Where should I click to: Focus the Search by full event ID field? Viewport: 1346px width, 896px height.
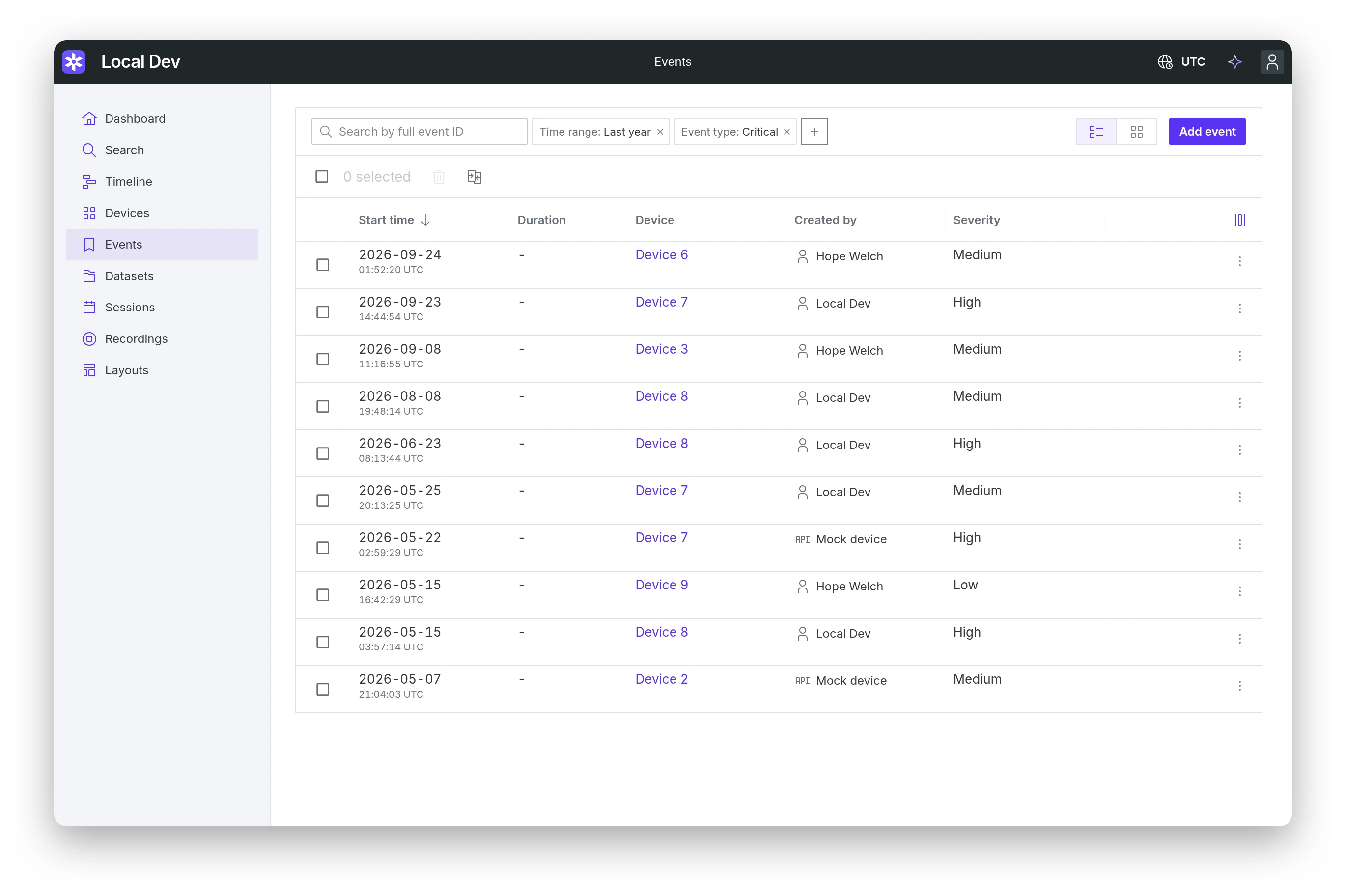pos(419,132)
